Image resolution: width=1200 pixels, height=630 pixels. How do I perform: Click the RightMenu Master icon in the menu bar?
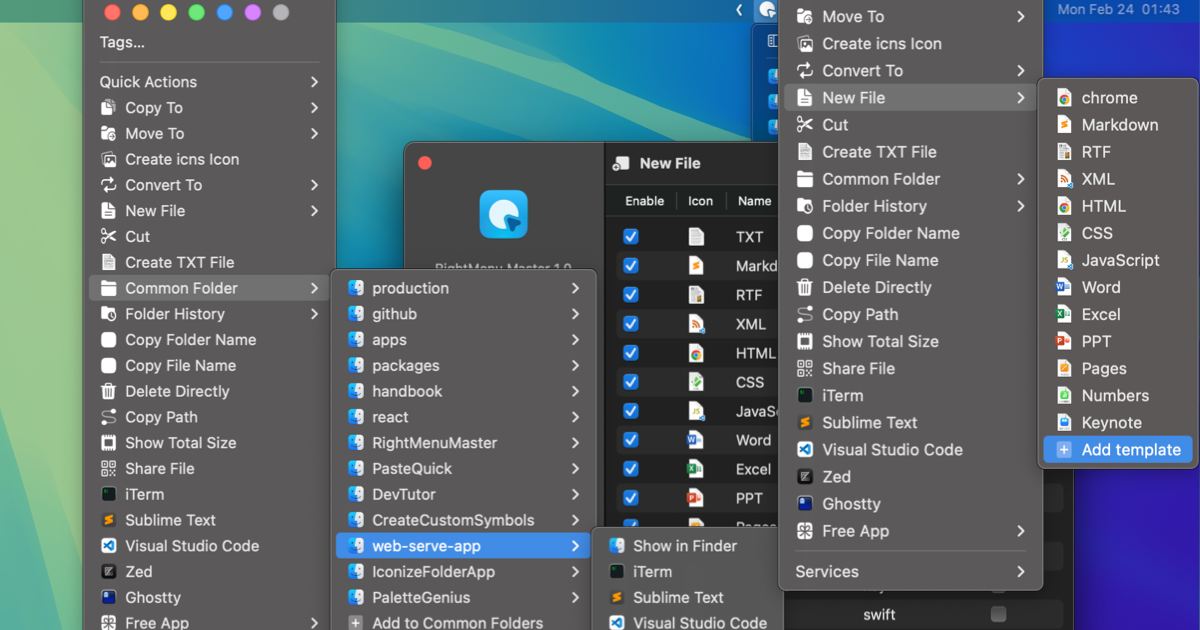pos(767,9)
